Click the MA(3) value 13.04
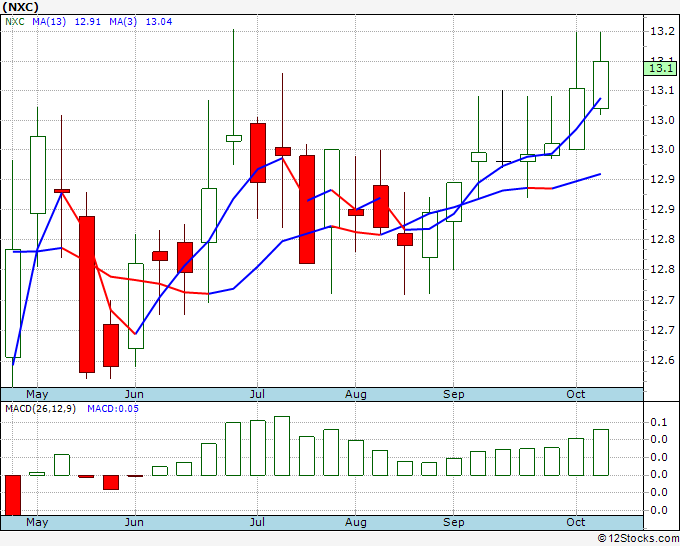This screenshot has width=680, height=546. tap(159, 22)
